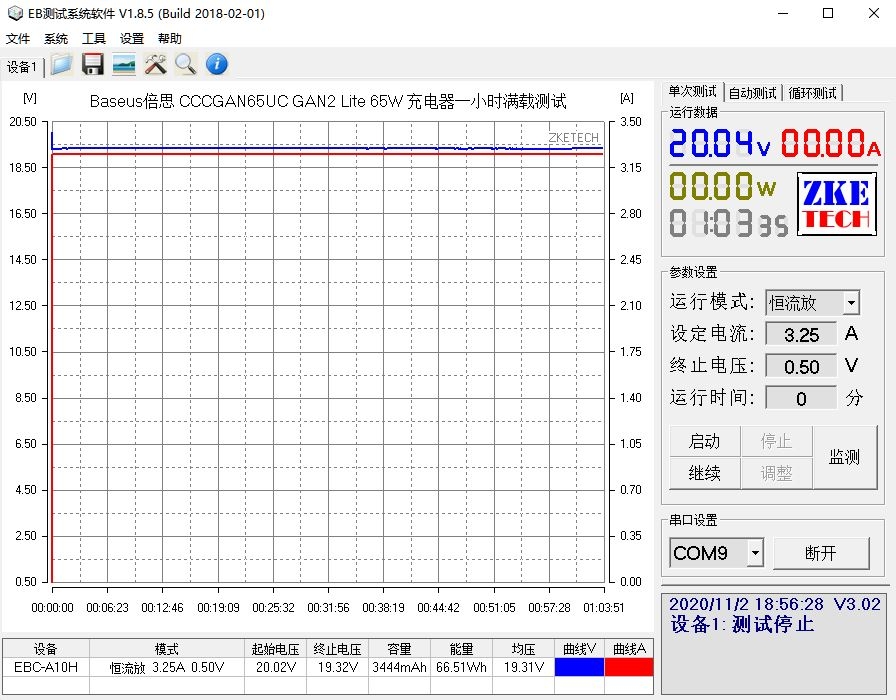896x700 pixels.
Task: Switch to the 自动测试 tab
Action: [x=752, y=92]
